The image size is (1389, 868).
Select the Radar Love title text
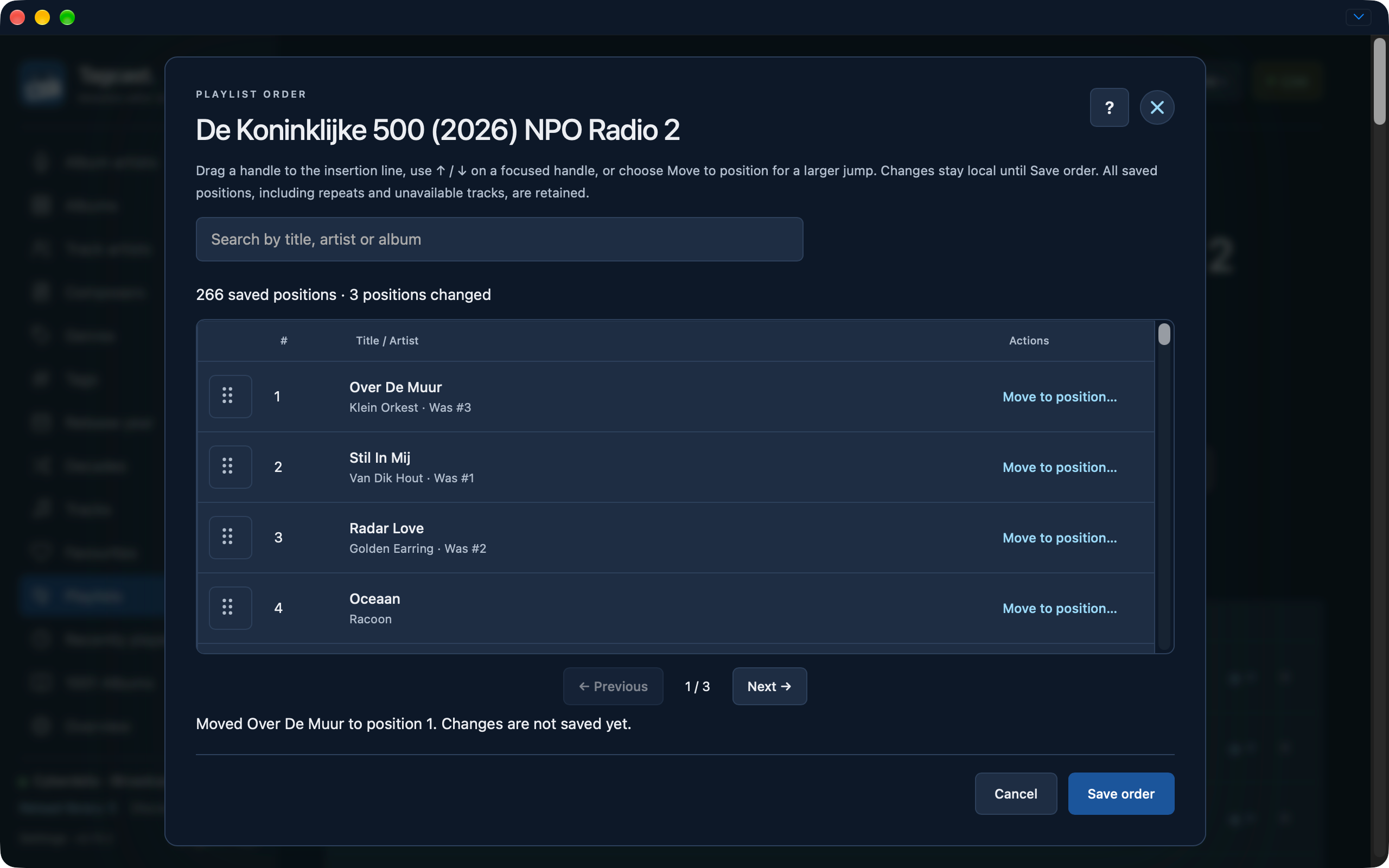(x=386, y=528)
